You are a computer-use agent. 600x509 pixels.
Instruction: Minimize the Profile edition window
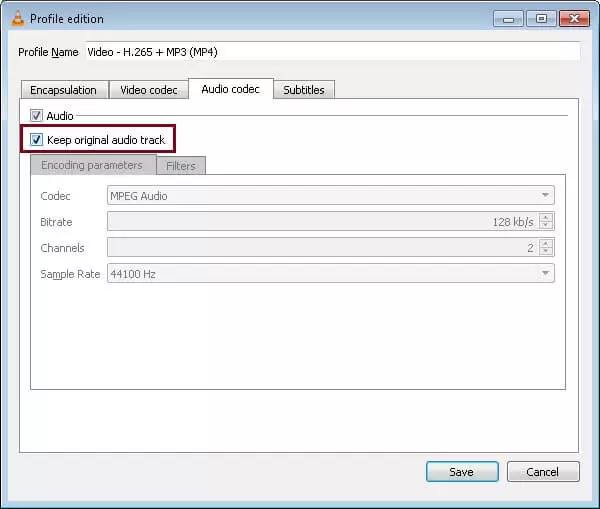pyautogui.click(x=509, y=18)
